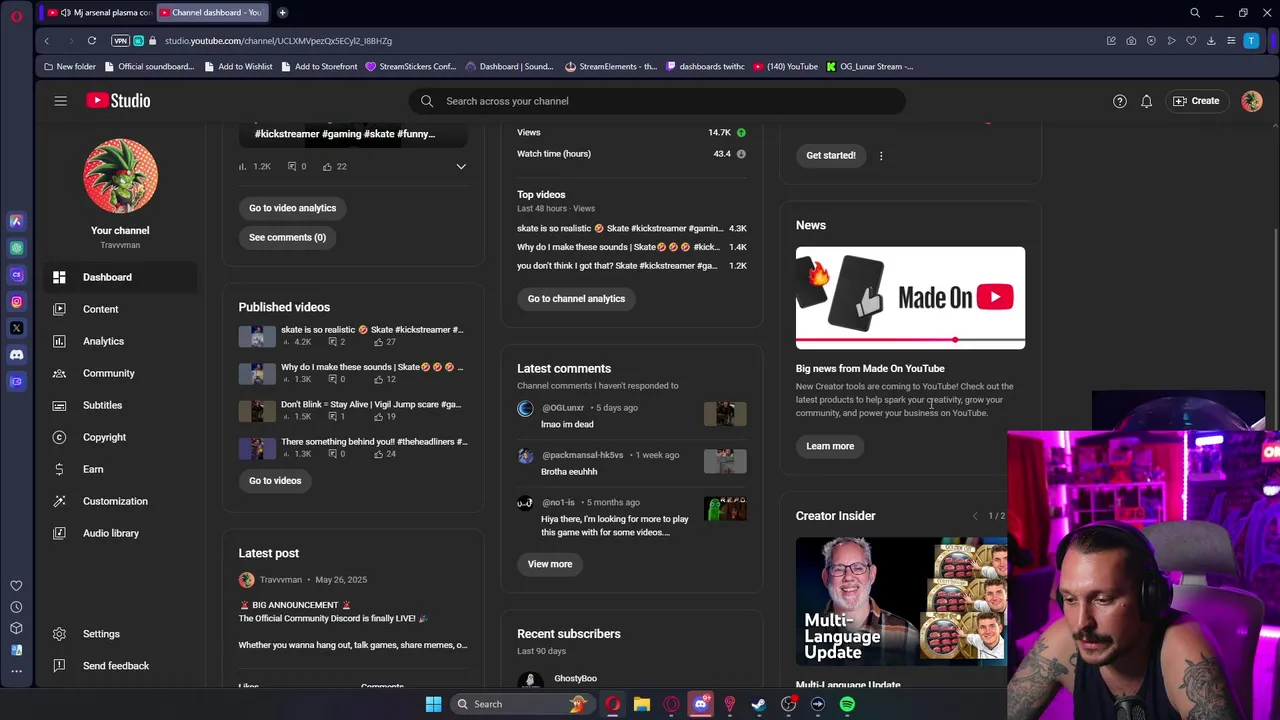Viewport: 1280px width, 720px height.
Task: Open the Settings gear in the sidebar
Action: [59, 634]
